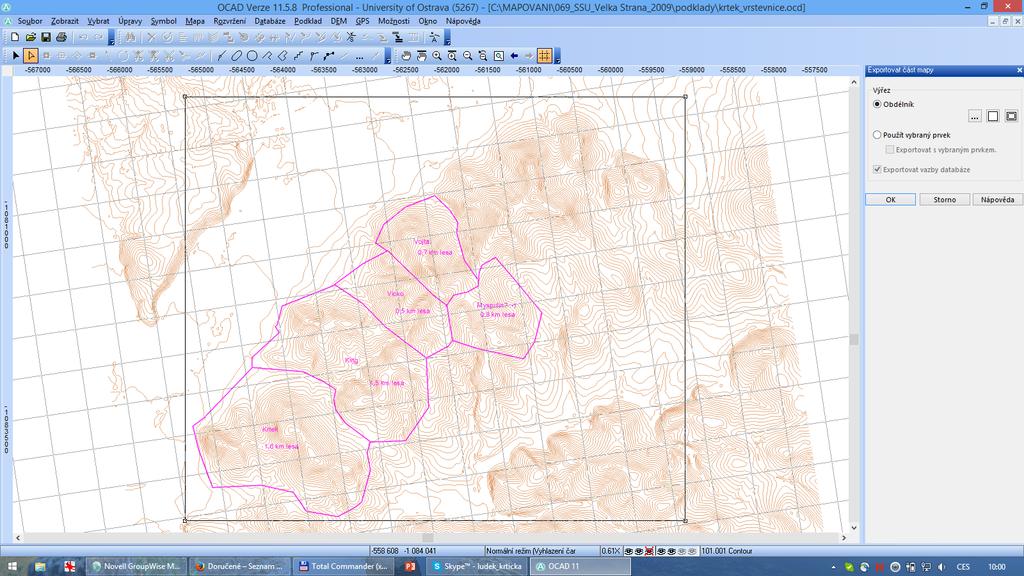The width and height of the screenshot is (1024, 576).
Task: Go to previous view blue arrow
Action: pyautogui.click(x=514, y=56)
